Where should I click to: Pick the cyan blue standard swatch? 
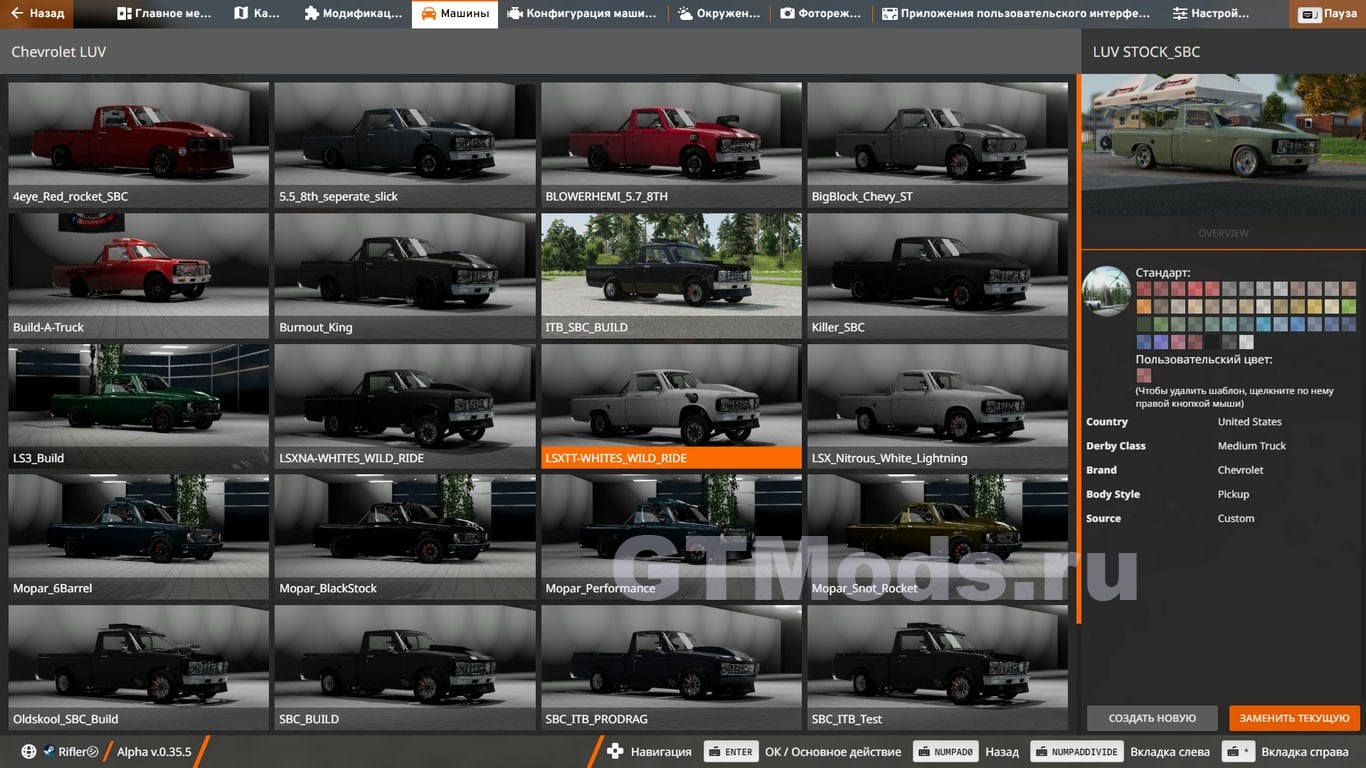click(x=1264, y=324)
